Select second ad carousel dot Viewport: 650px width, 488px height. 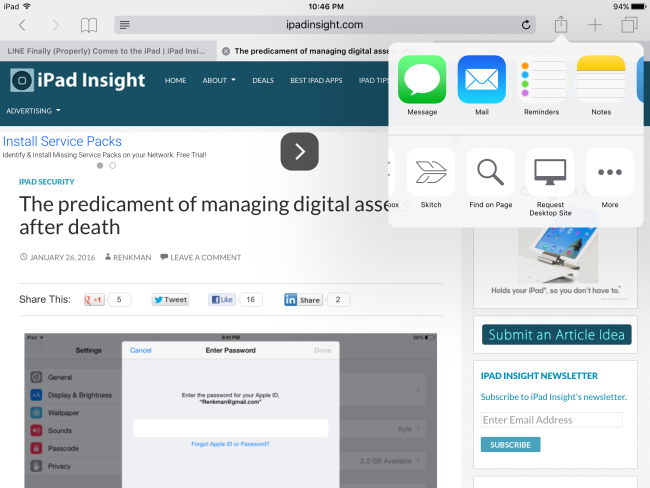tap(113, 165)
